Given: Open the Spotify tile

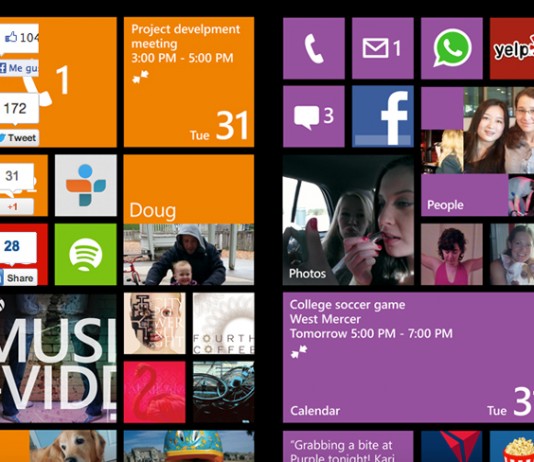Looking at the screenshot, I should 85,254.
